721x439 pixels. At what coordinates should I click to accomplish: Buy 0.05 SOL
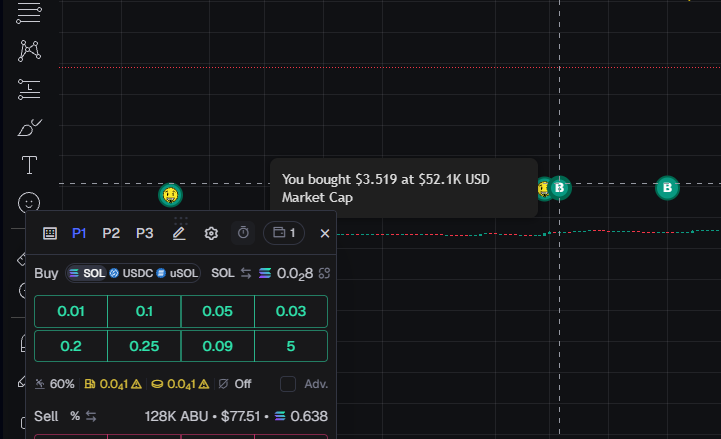(x=217, y=311)
